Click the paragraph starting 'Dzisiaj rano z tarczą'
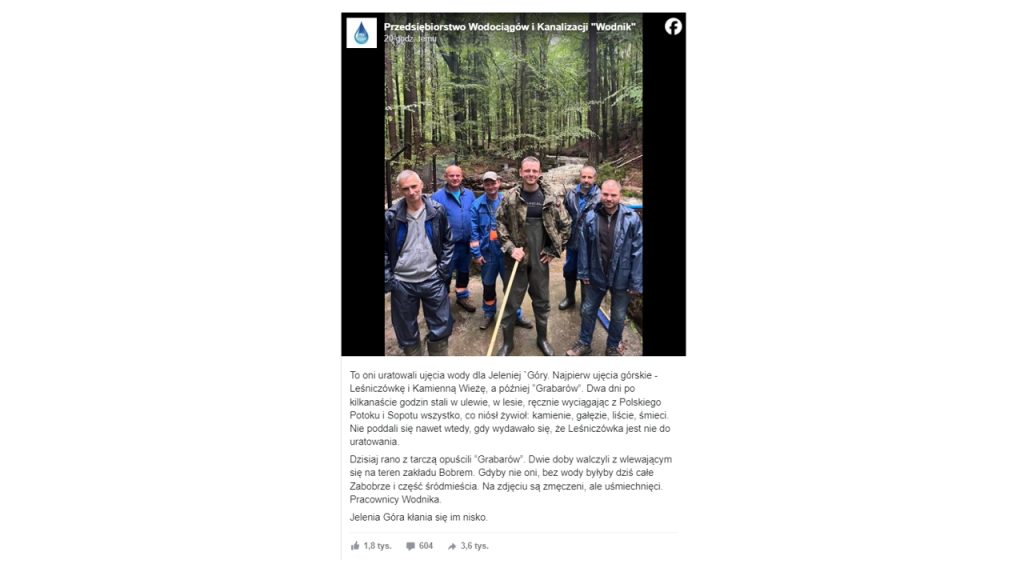Viewport: 1024px width, 576px height. [x=510, y=479]
